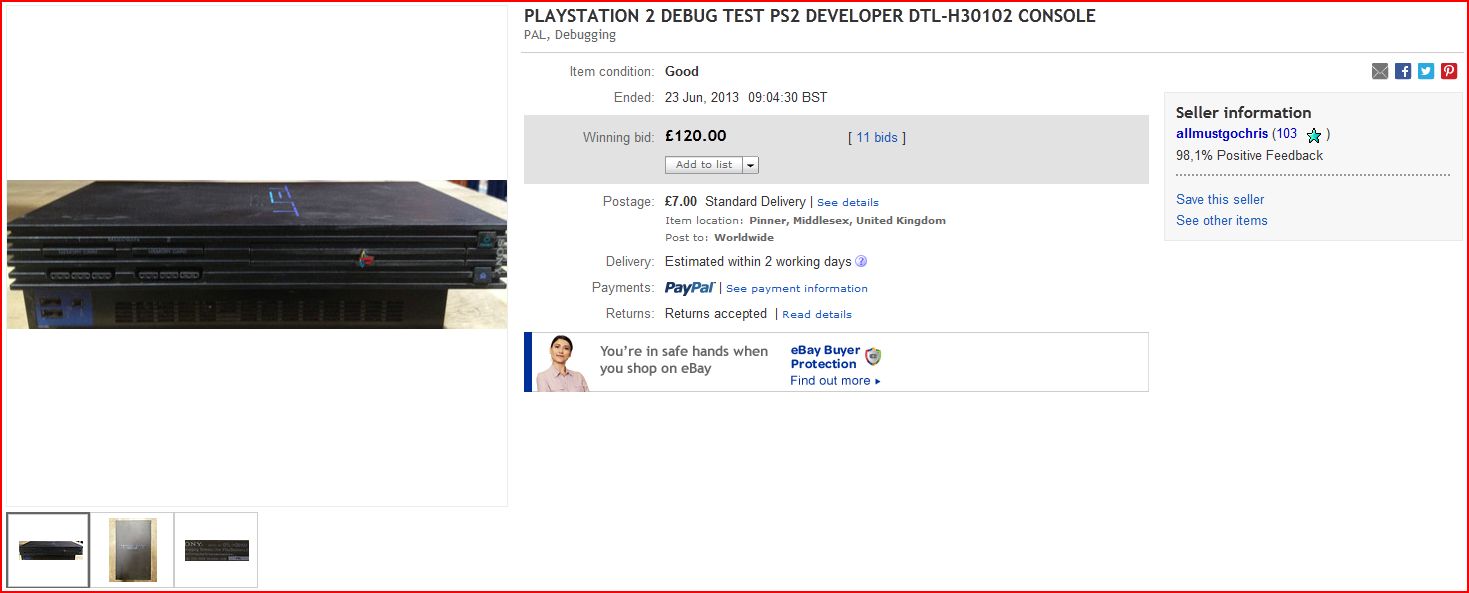1469x593 pixels.
Task: Click the eBay Buyer Protection shield icon
Action: pyautogui.click(x=873, y=357)
